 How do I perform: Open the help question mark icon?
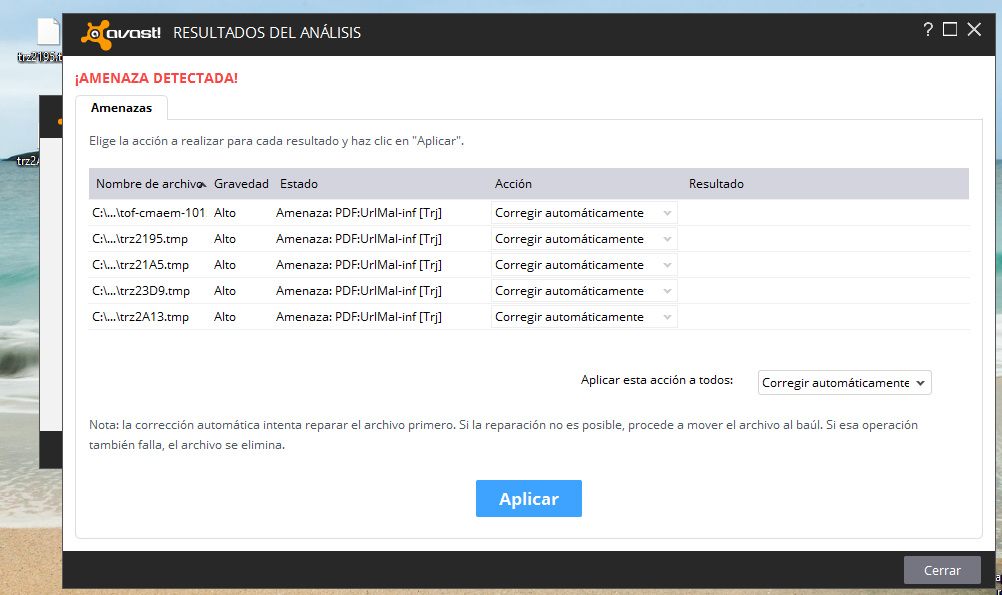coord(928,29)
